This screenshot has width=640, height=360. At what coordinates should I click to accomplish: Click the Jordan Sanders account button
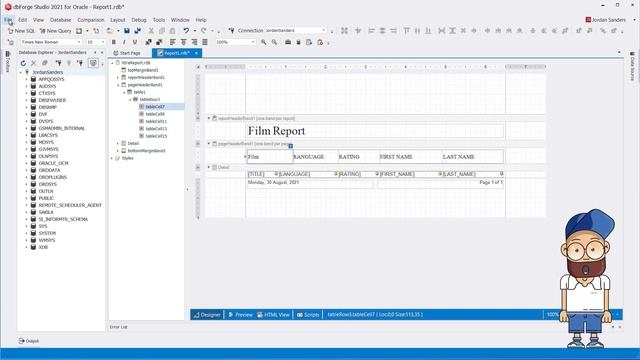pos(605,20)
